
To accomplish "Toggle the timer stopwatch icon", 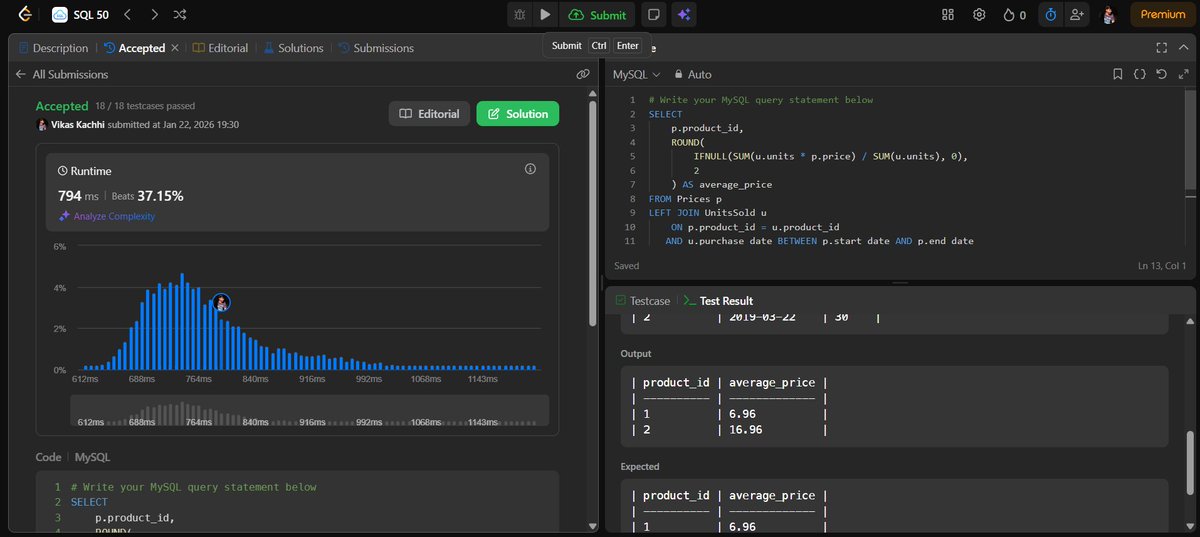I will [x=1050, y=15].
